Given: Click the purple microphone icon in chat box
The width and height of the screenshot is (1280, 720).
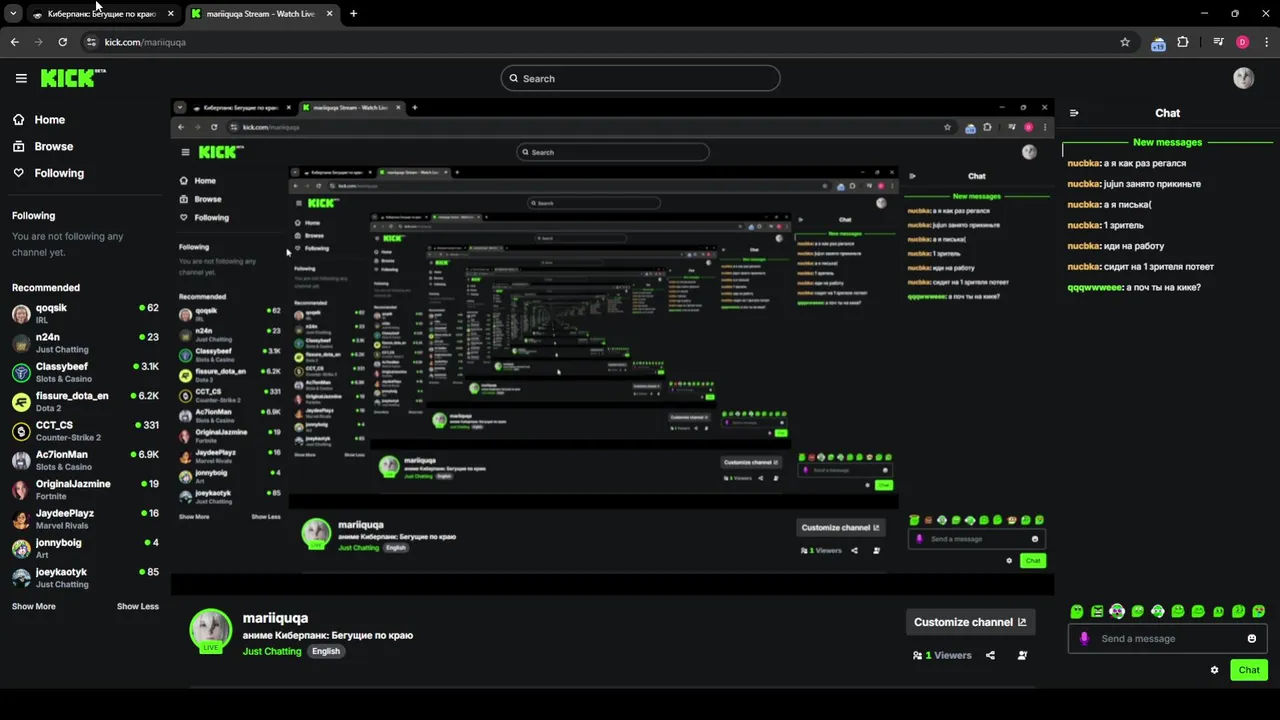Looking at the screenshot, I should pyautogui.click(x=1084, y=638).
